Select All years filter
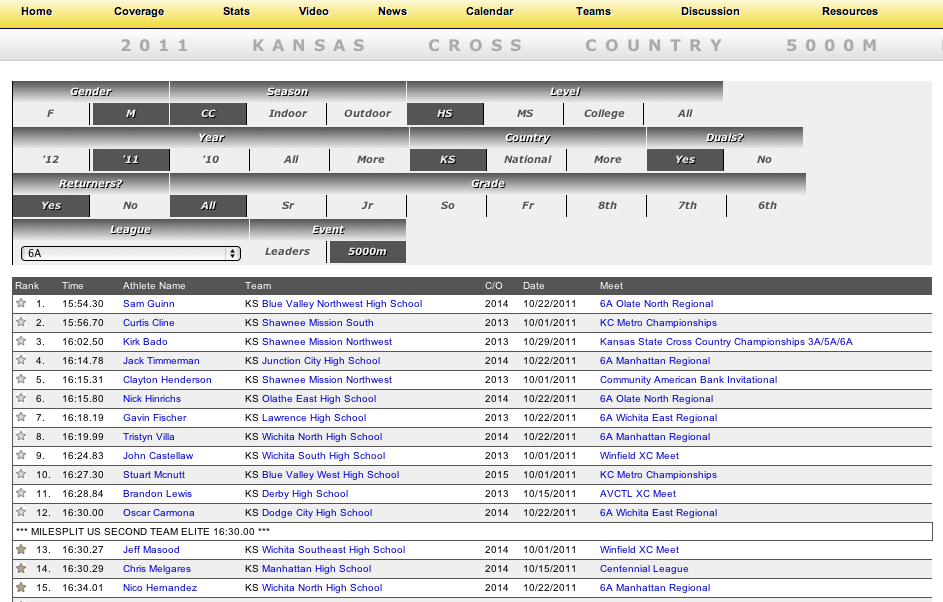Image resolution: width=943 pixels, height=602 pixels. pos(290,160)
